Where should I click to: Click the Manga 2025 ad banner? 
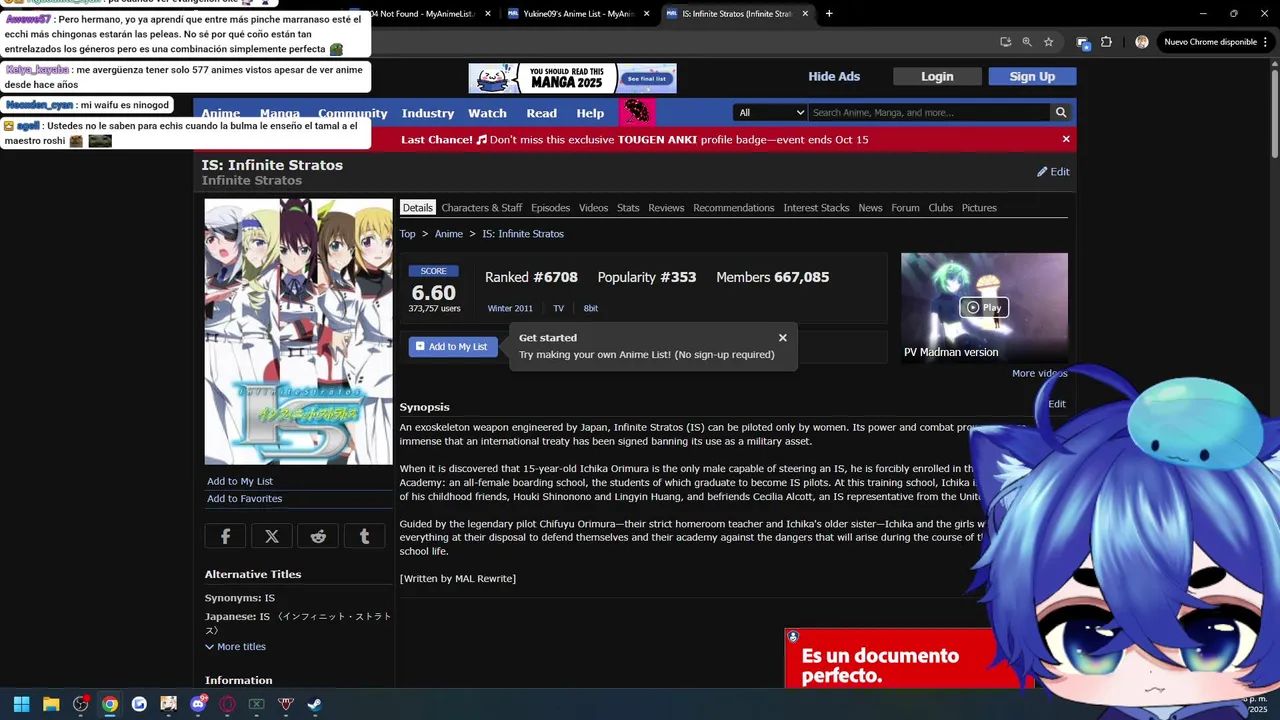(x=573, y=78)
